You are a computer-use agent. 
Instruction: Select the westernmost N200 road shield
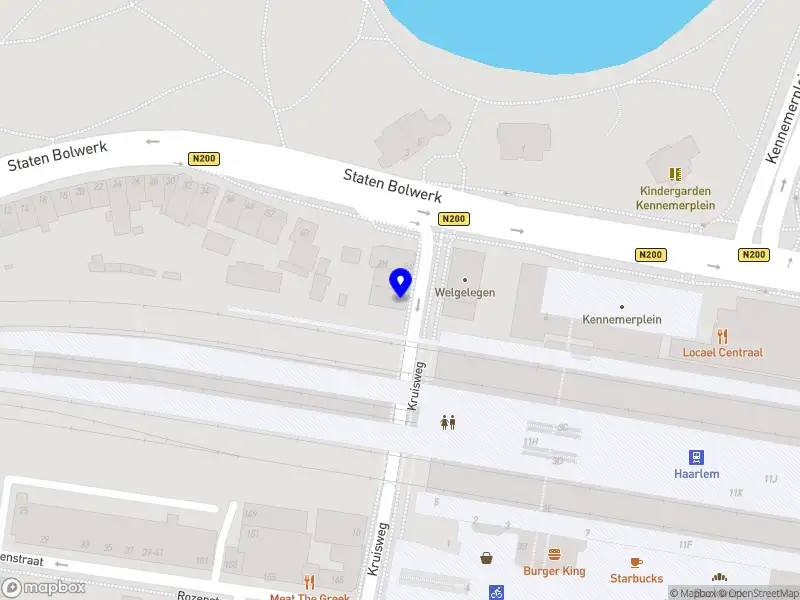pos(204,159)
